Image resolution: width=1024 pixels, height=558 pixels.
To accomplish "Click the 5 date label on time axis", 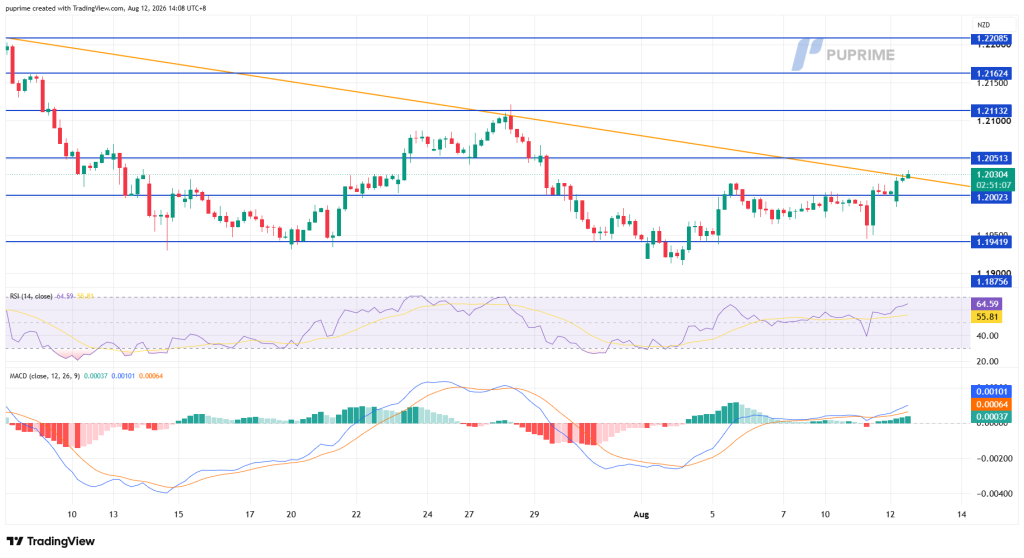I will coord(712,515).
